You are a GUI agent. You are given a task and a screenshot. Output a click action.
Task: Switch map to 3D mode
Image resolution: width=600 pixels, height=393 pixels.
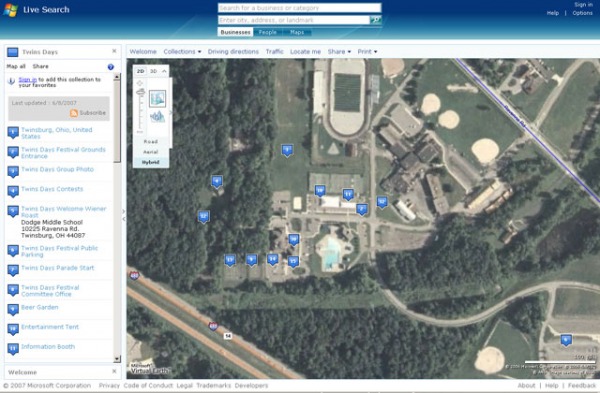click(x=153, y=71)
